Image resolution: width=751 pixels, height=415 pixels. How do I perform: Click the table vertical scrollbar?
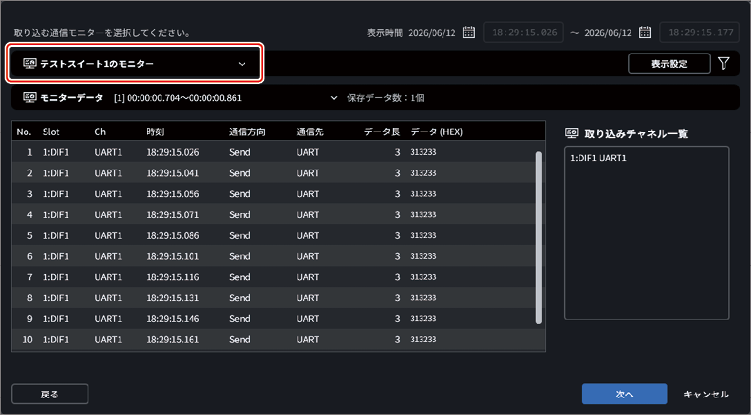539,238
